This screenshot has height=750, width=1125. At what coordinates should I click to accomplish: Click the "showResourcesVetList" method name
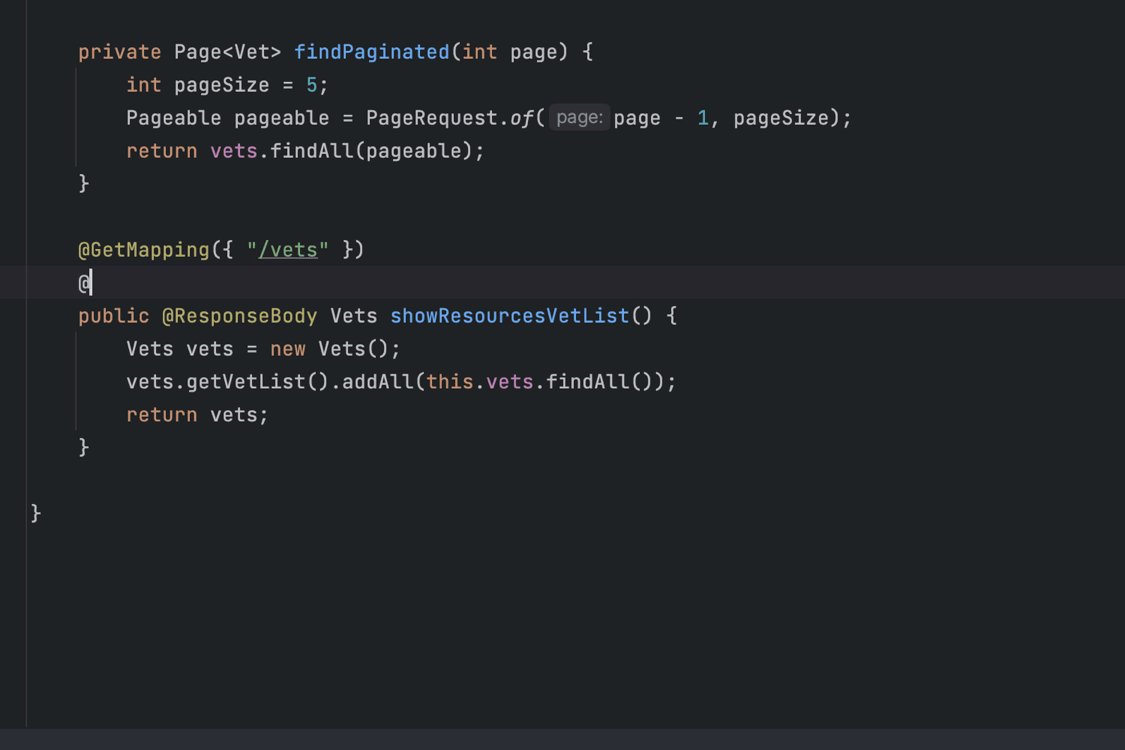[x=509, y=316]
